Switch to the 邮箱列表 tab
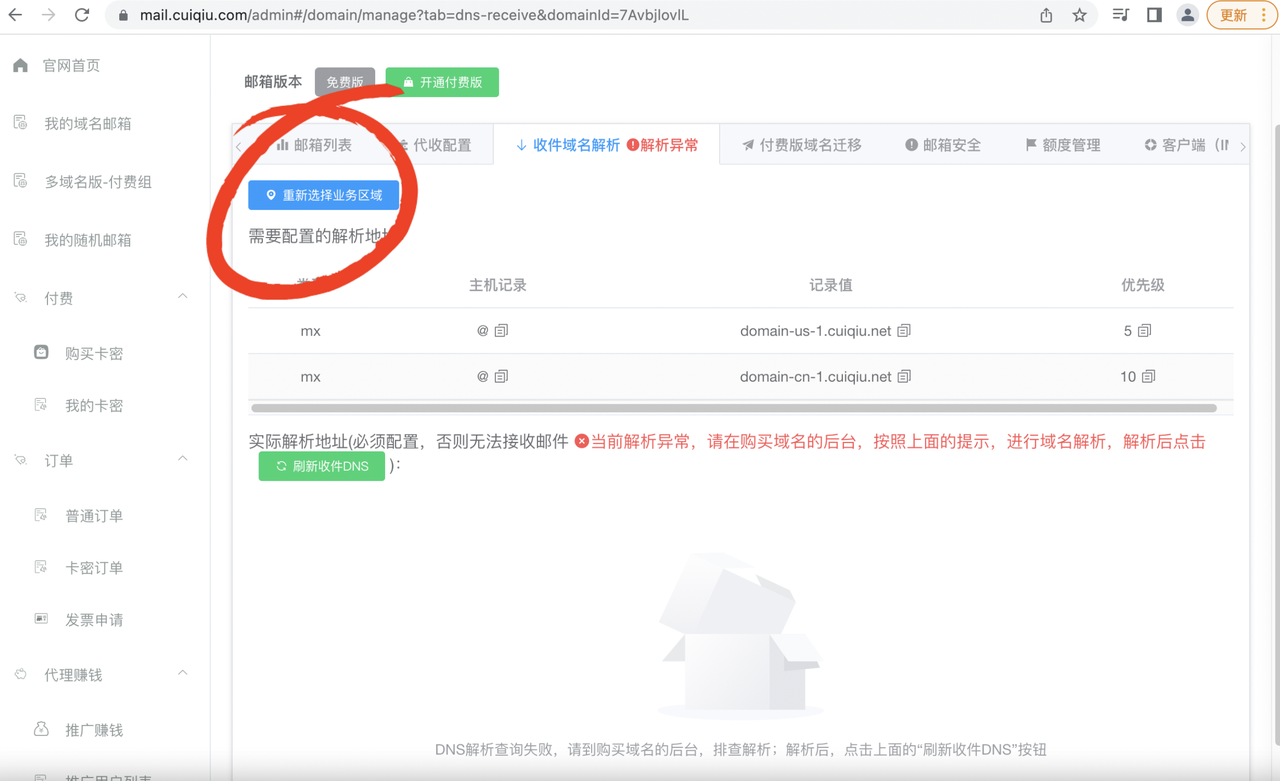This screenshot has width=1280, height=781. click(x=313, y=145)
